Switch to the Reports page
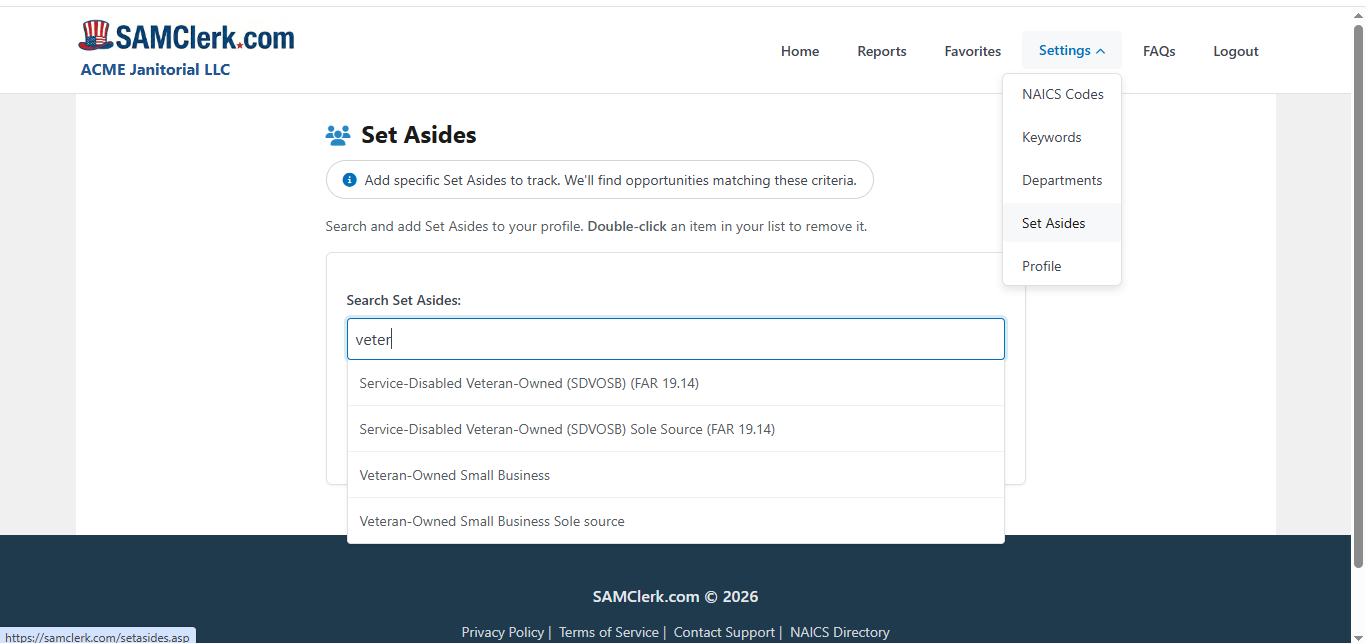The height and width of the screenshot is (643, 1366). click(881, 51)
